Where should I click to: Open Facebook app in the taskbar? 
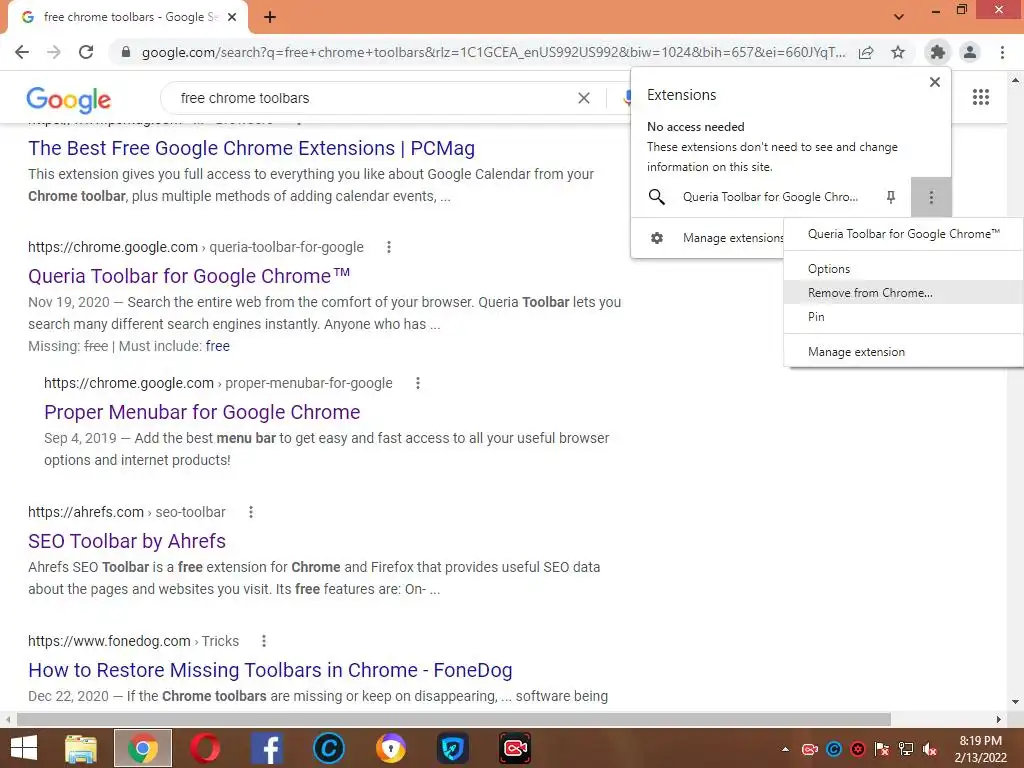(266, 748)
